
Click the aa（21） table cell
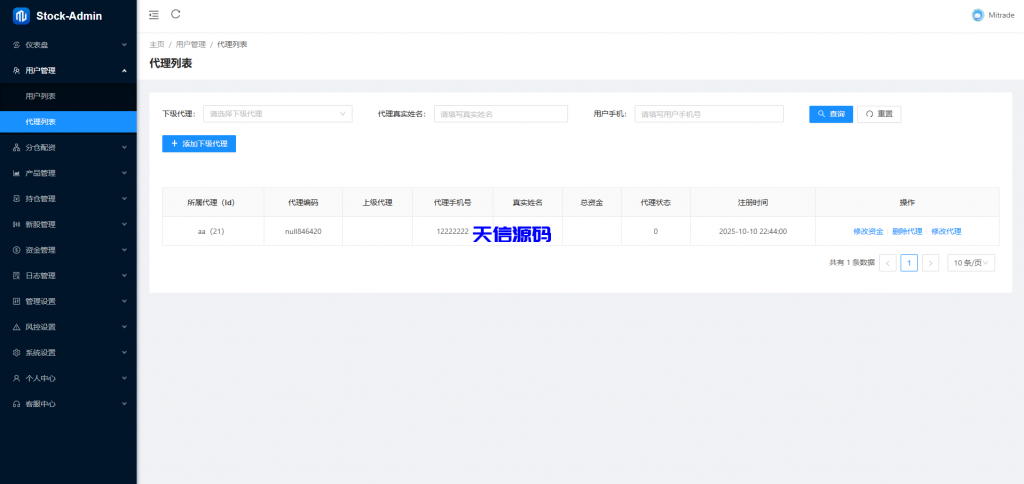pyautogui.click(x=213, y=231)
